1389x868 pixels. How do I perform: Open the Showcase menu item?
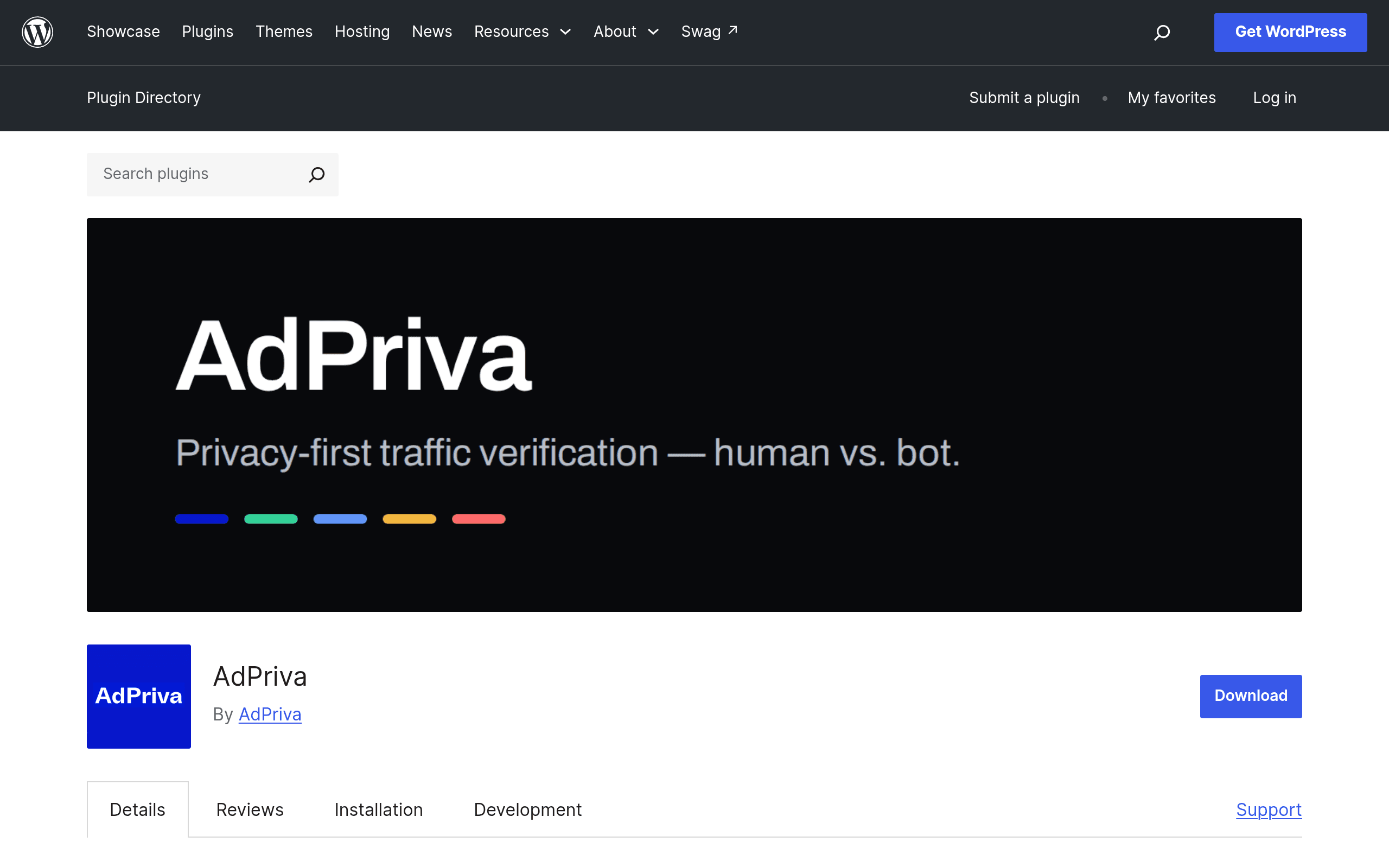tap(123, 31)
